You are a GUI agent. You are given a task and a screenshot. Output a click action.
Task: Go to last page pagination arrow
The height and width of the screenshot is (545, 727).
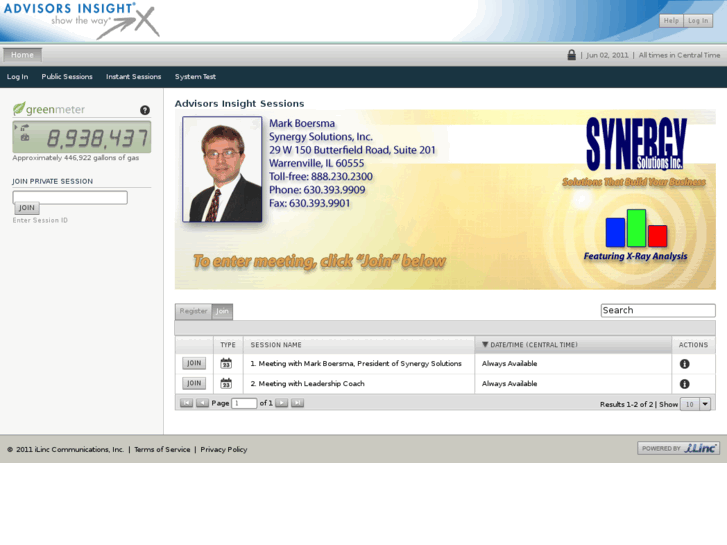click(297, 403)
